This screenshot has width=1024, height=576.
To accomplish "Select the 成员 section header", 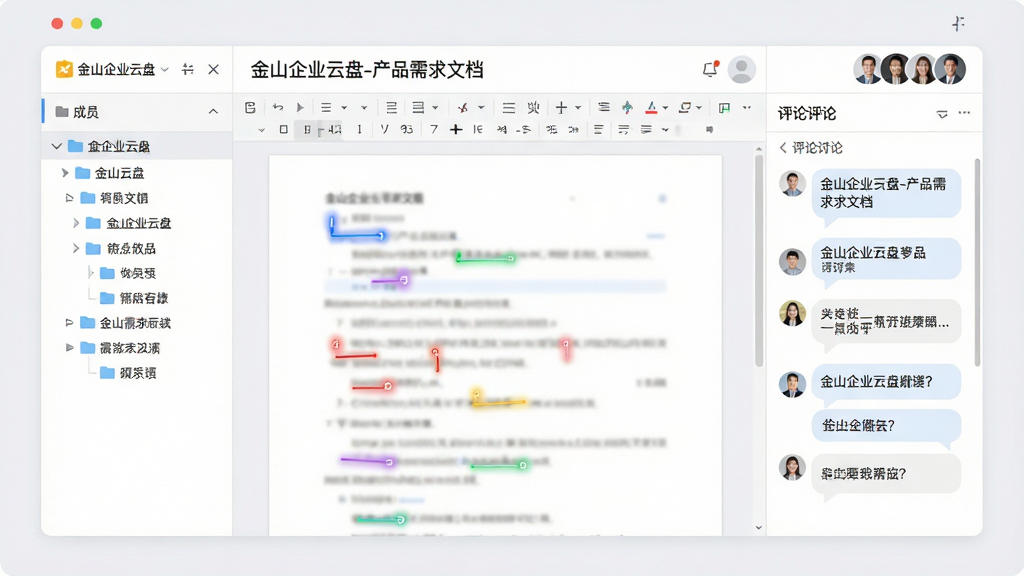I will point(137,112).
